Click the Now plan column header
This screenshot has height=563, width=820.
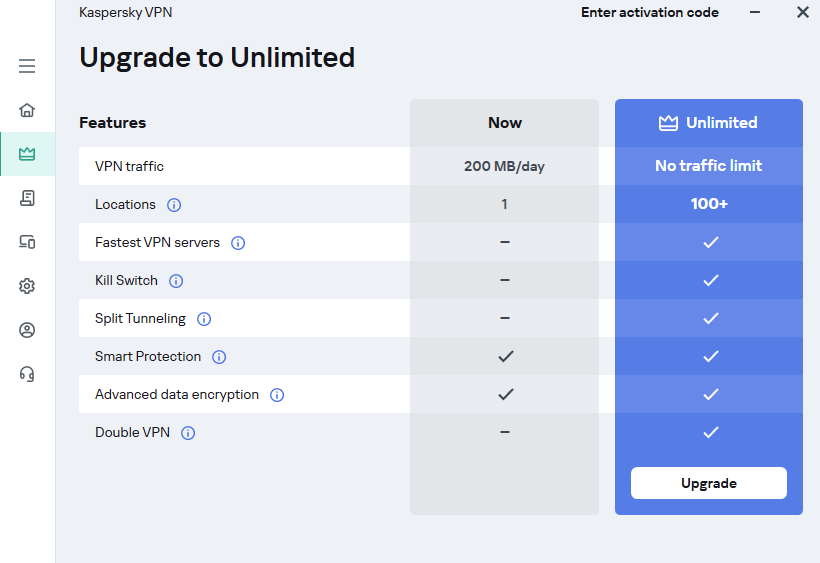[x=504, y=123]
